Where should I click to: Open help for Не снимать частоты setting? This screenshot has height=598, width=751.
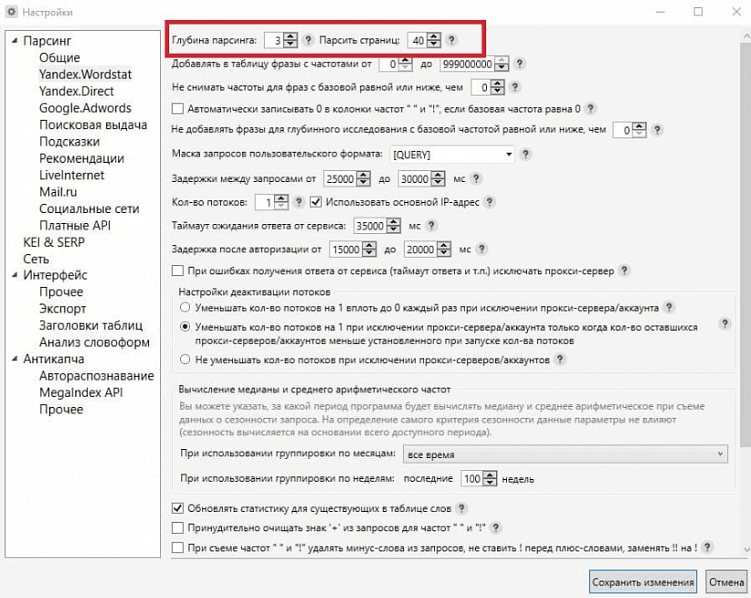coord(515,87)
